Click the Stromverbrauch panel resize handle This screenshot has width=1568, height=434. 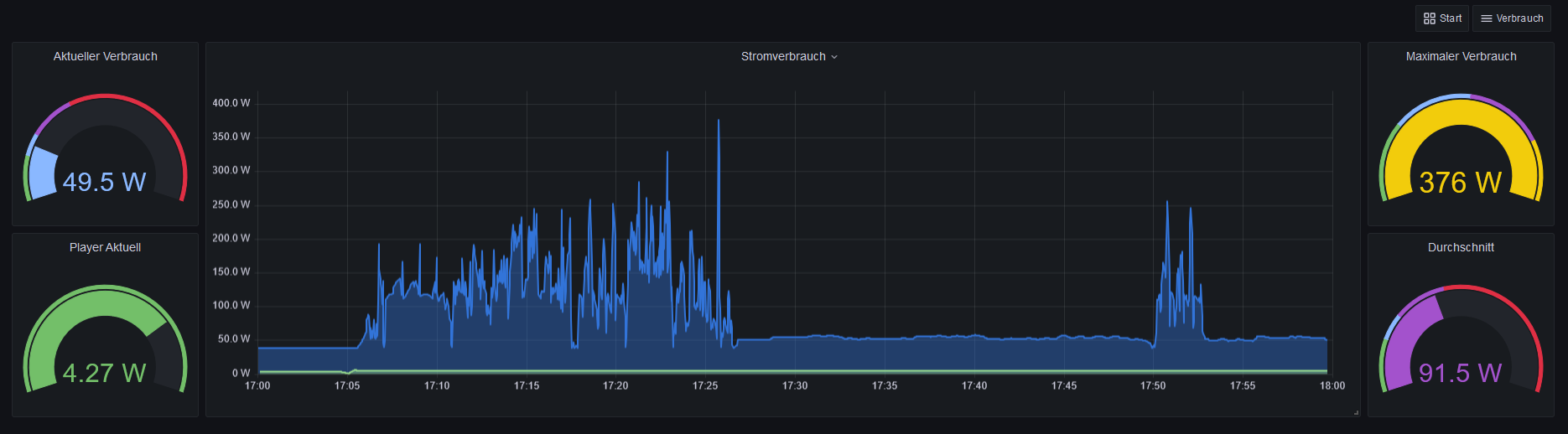[1356, 412]
